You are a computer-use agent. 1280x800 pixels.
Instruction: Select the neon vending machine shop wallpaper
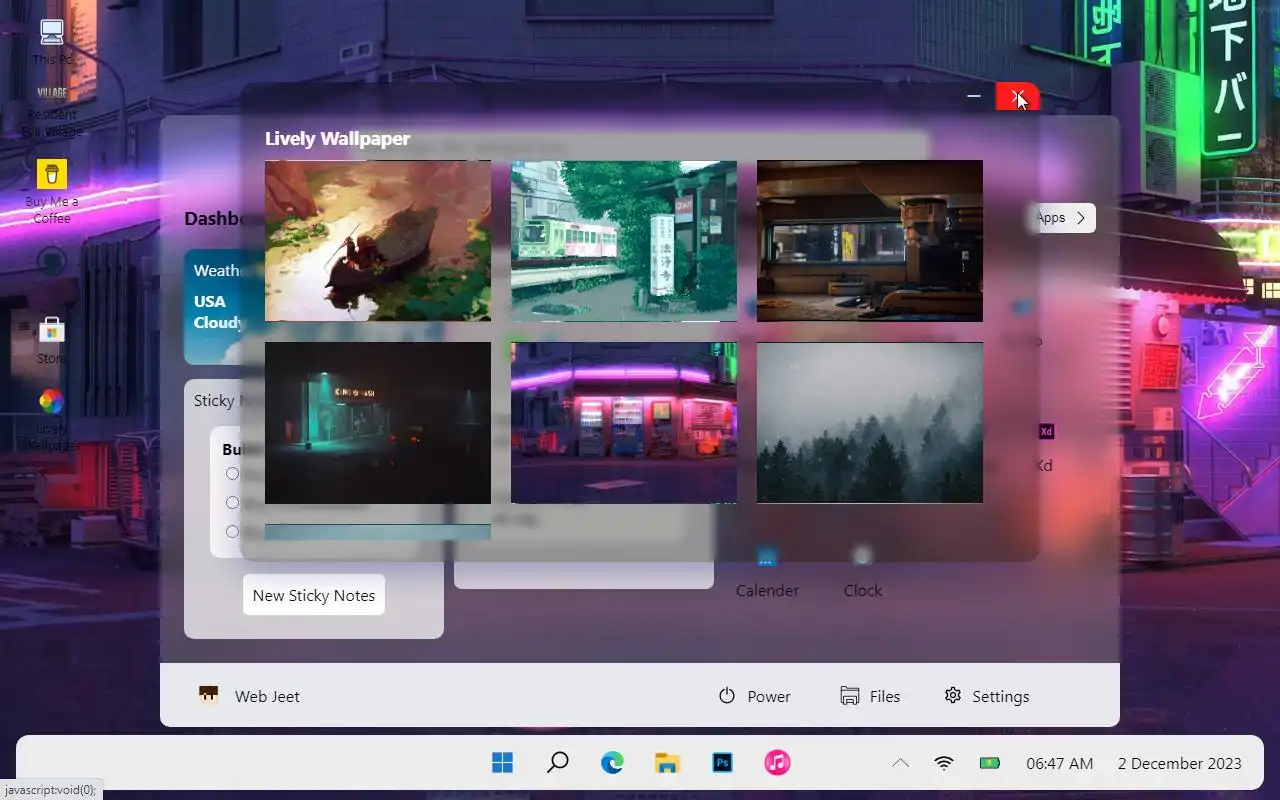624,423
